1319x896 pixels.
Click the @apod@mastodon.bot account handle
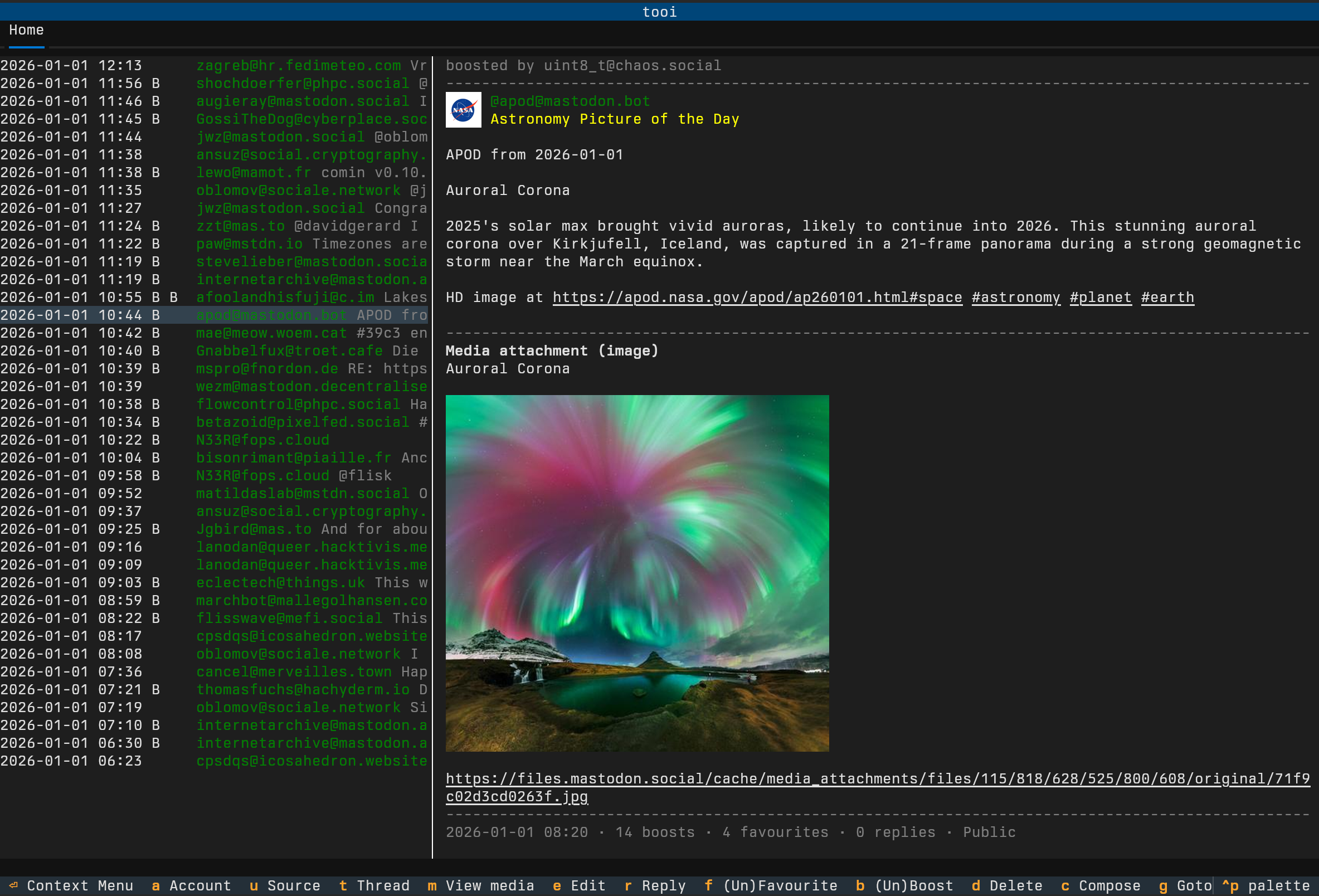tap(570, 101)
